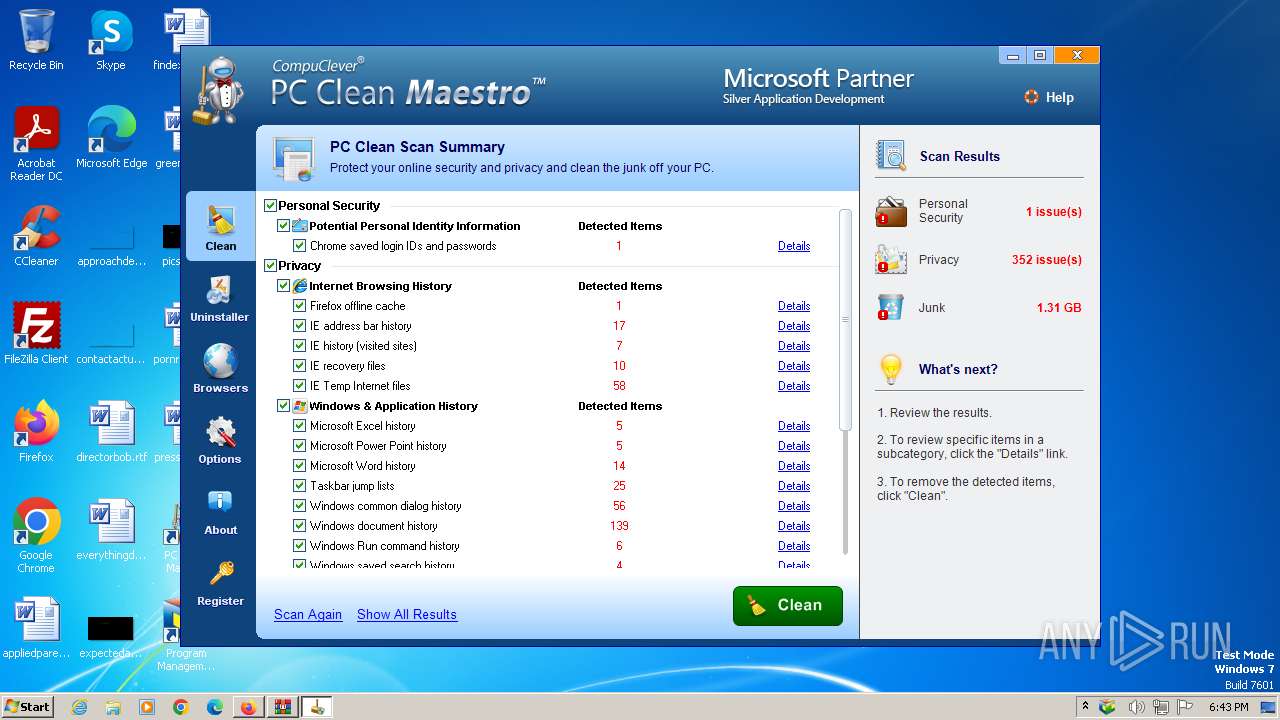
Task: Open the Register section
Action: (x=220, y=582)
